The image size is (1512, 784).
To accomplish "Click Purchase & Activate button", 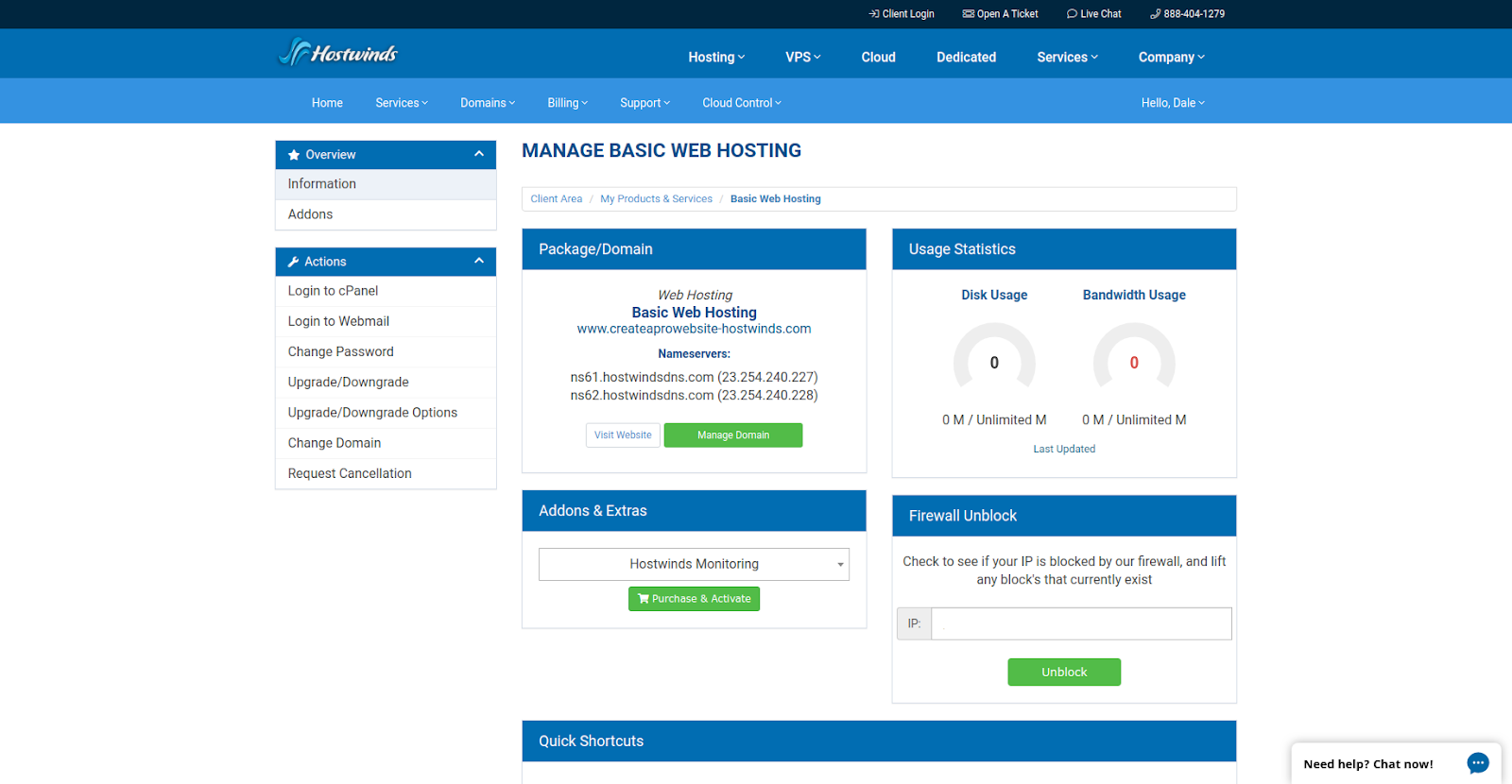I will click(x=694, y=599).
